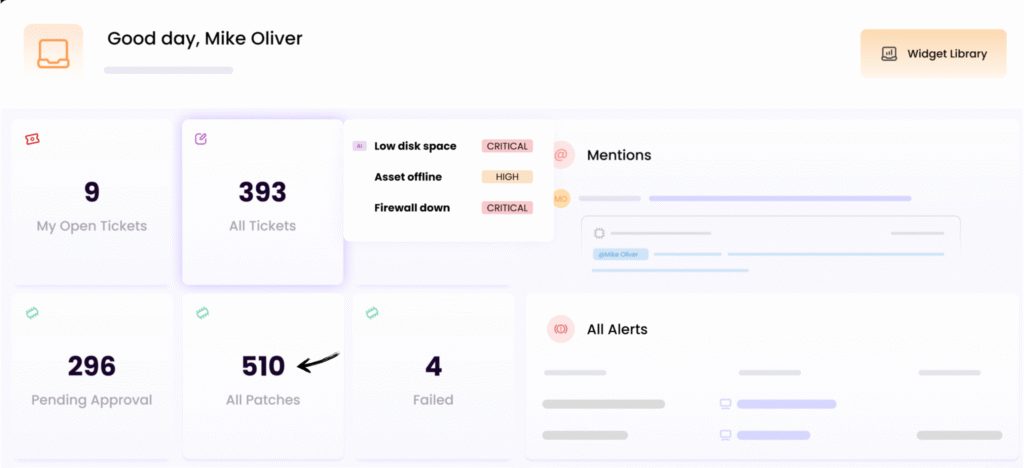Select the Firewall down alert
This screenshot has height=468, width=1024.
click(412, 208)
